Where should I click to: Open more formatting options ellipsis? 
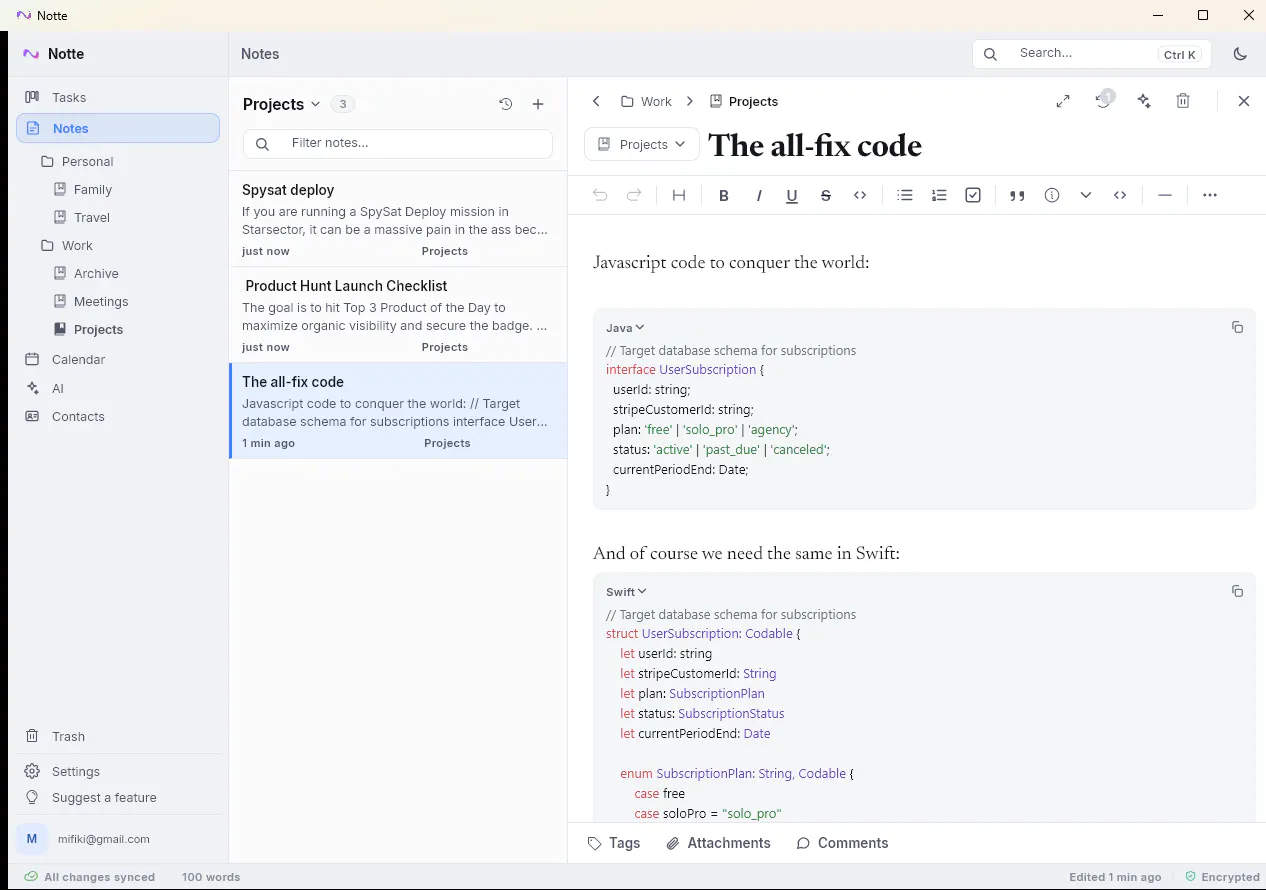[x=1210, y=195]
